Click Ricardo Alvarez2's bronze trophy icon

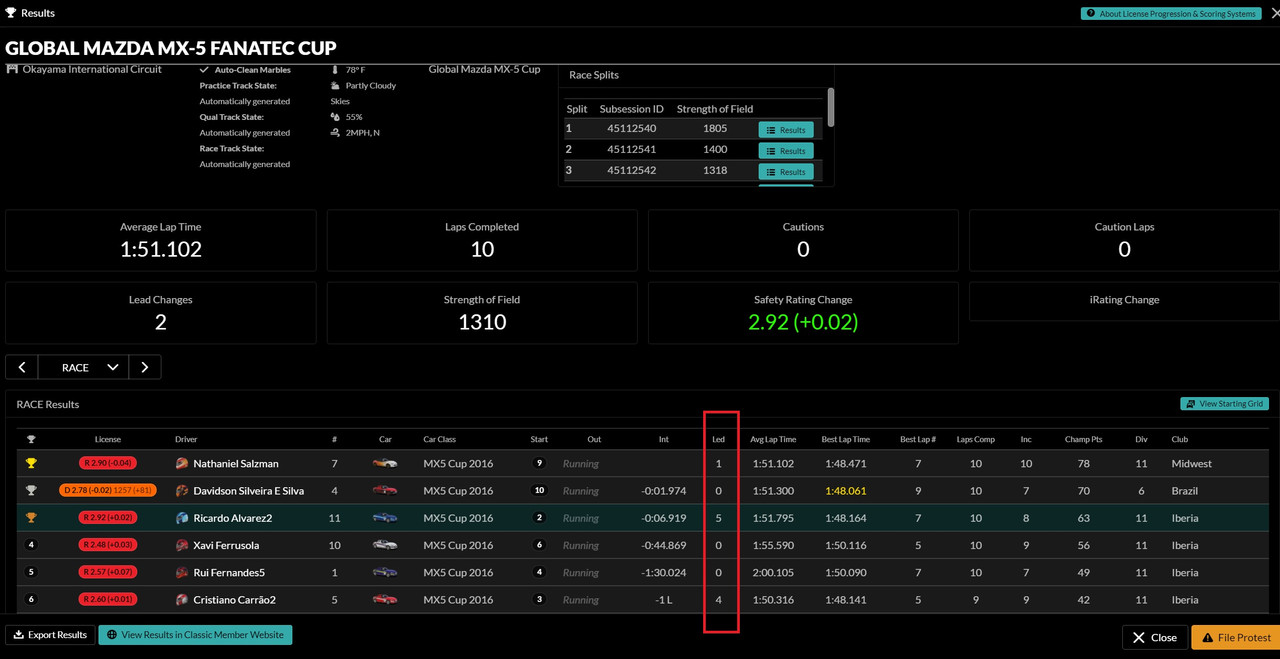pos(31,518)
